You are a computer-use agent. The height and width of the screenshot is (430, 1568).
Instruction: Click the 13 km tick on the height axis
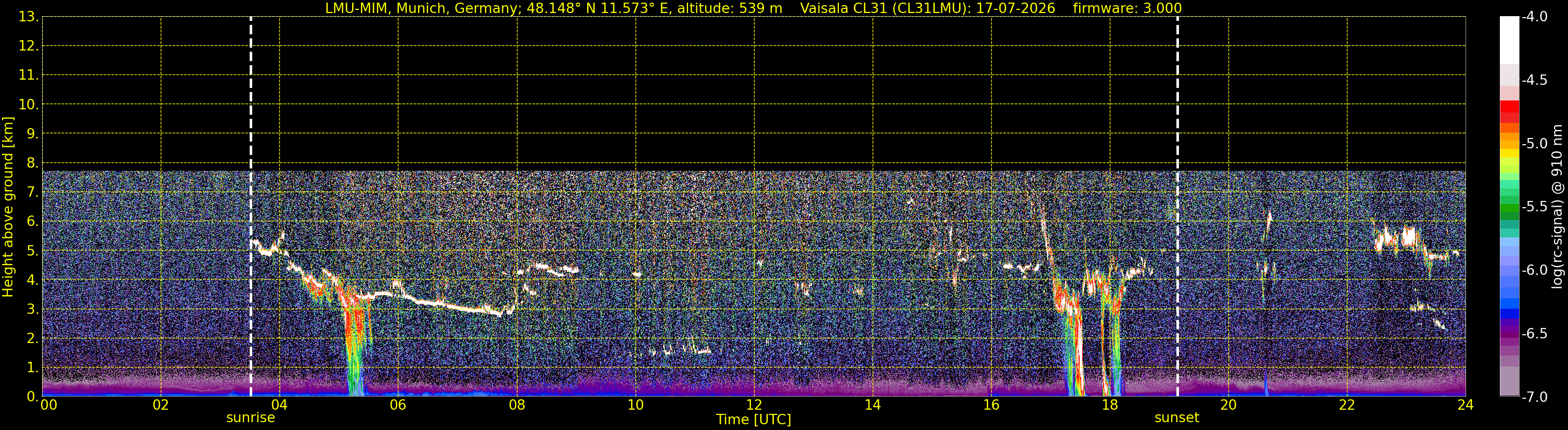click(28, 17)
